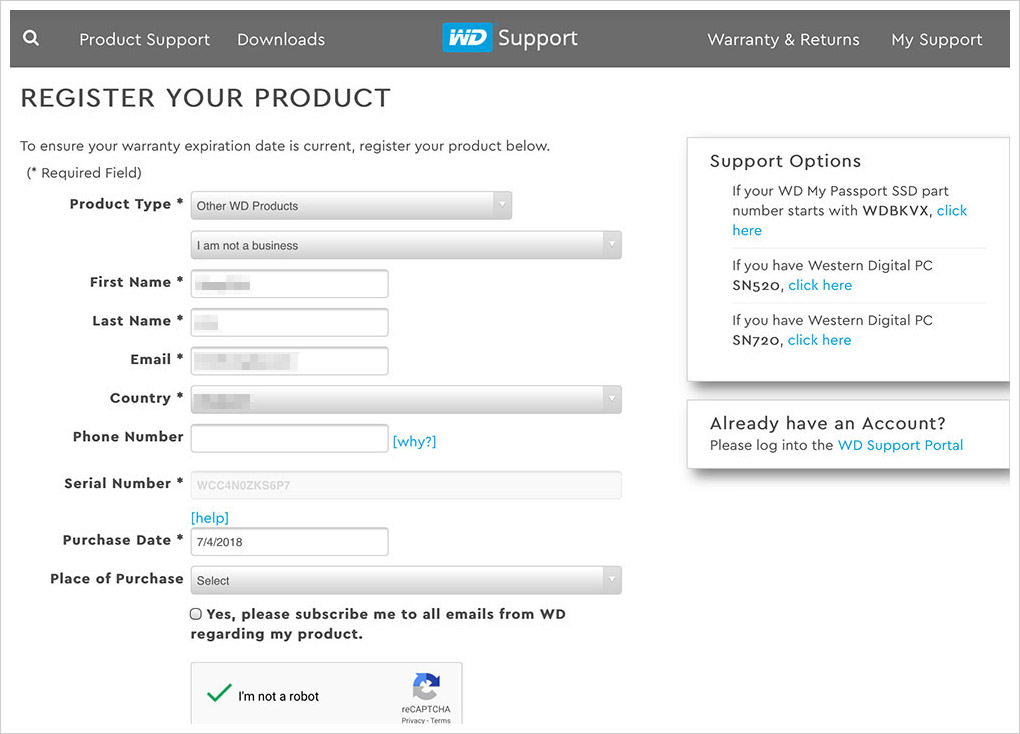Viewport: 1020px width, 734px height.
Task: Open the WD Support Portal link
Action: click(900, 445)
